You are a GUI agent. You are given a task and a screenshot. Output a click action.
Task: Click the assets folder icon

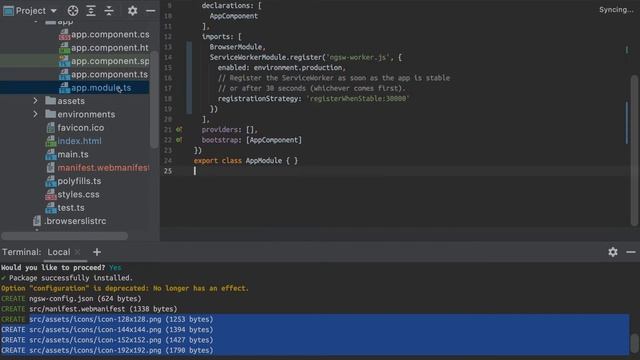(51, 100)
